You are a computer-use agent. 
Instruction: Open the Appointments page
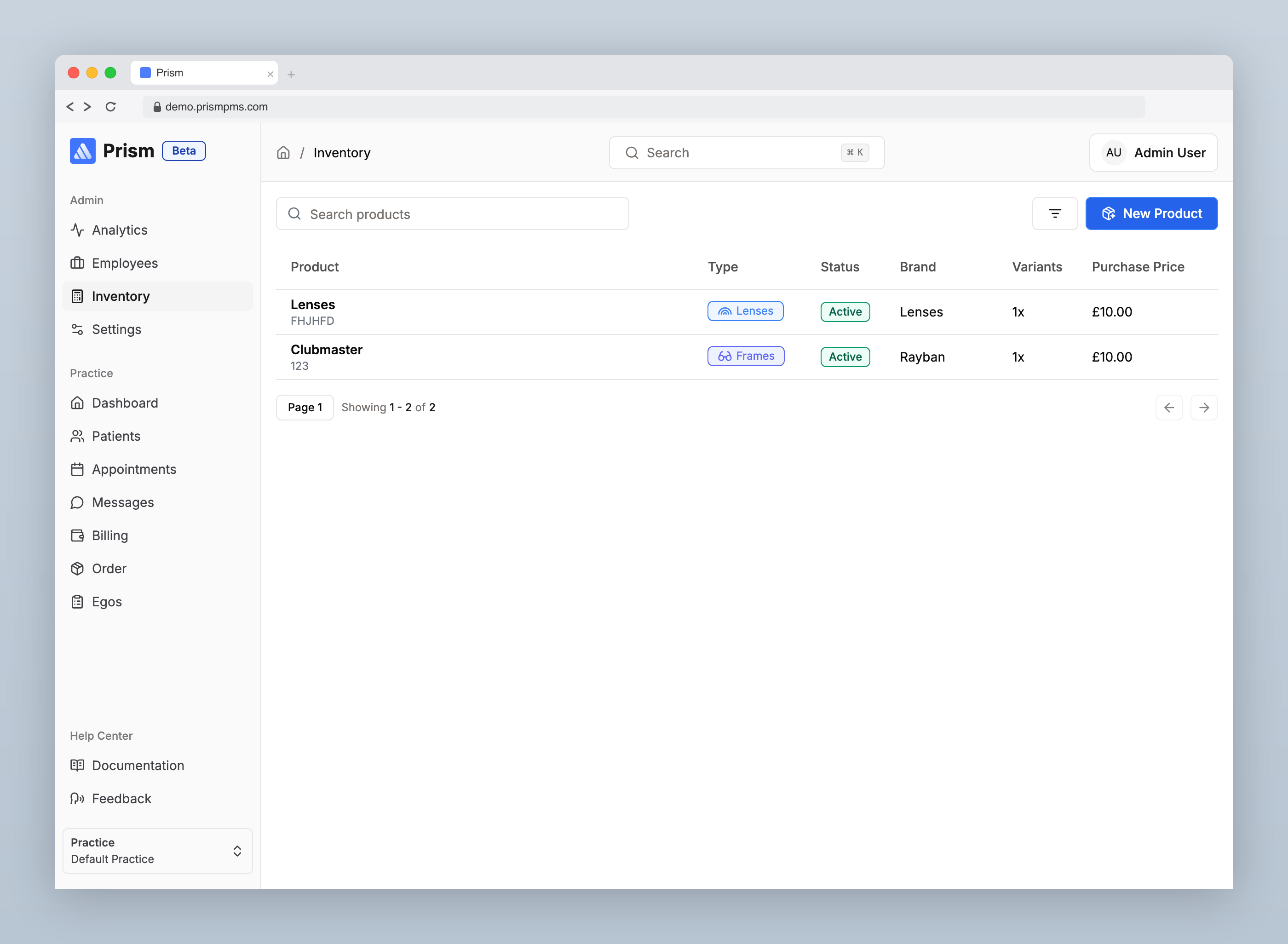(x=134, y=469)
